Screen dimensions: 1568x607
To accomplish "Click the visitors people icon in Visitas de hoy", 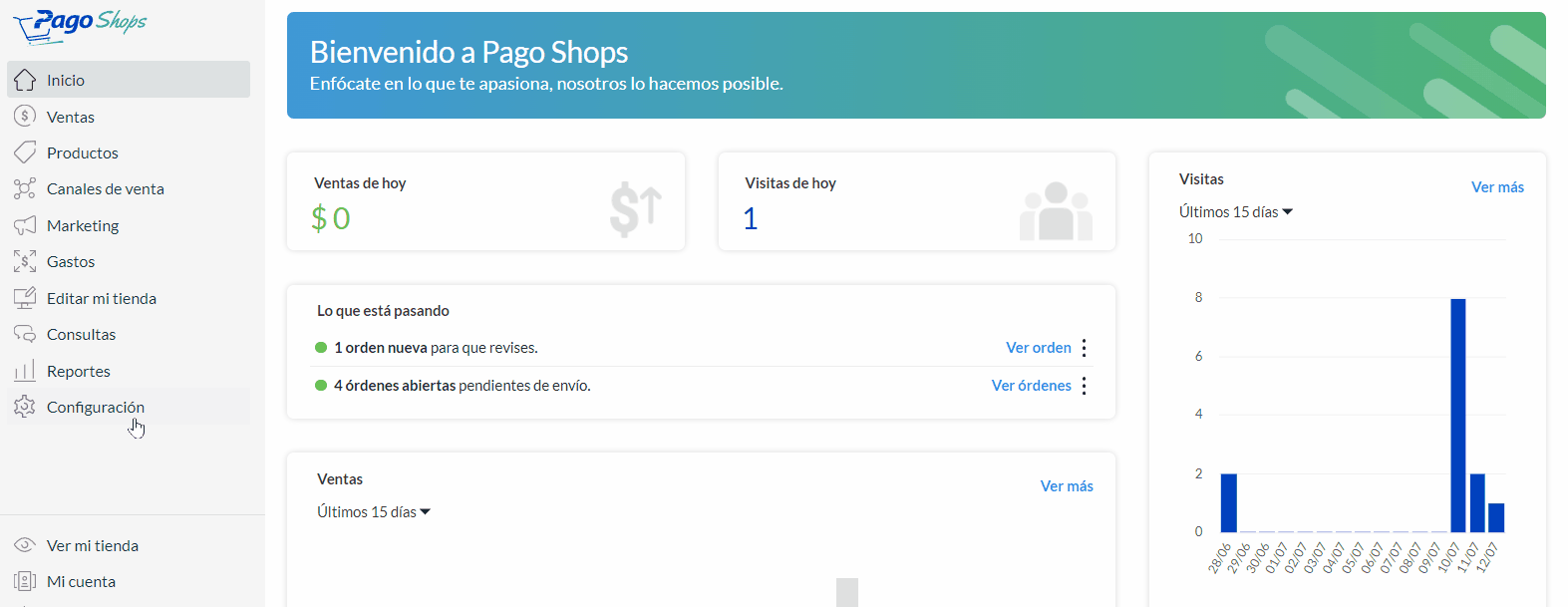I will point(1057,210).
